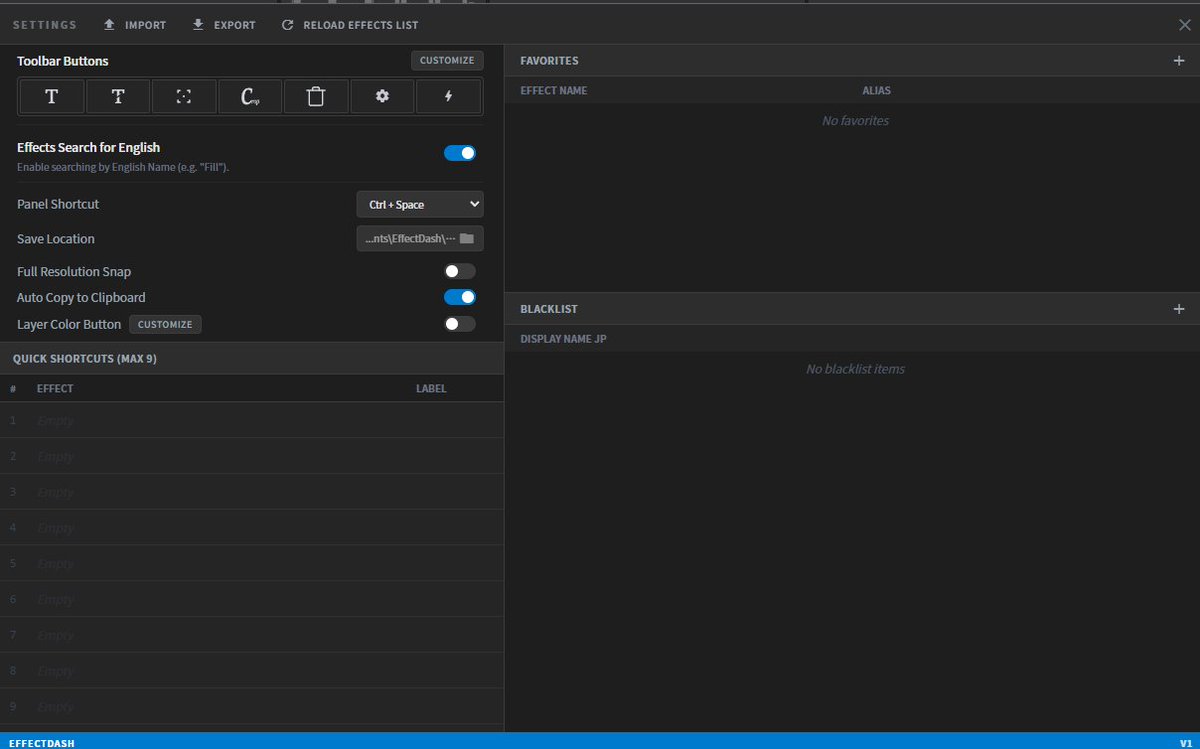Add a new favorite with the plus icon
Viewport: 1200px width, 749px height.
1178,61
